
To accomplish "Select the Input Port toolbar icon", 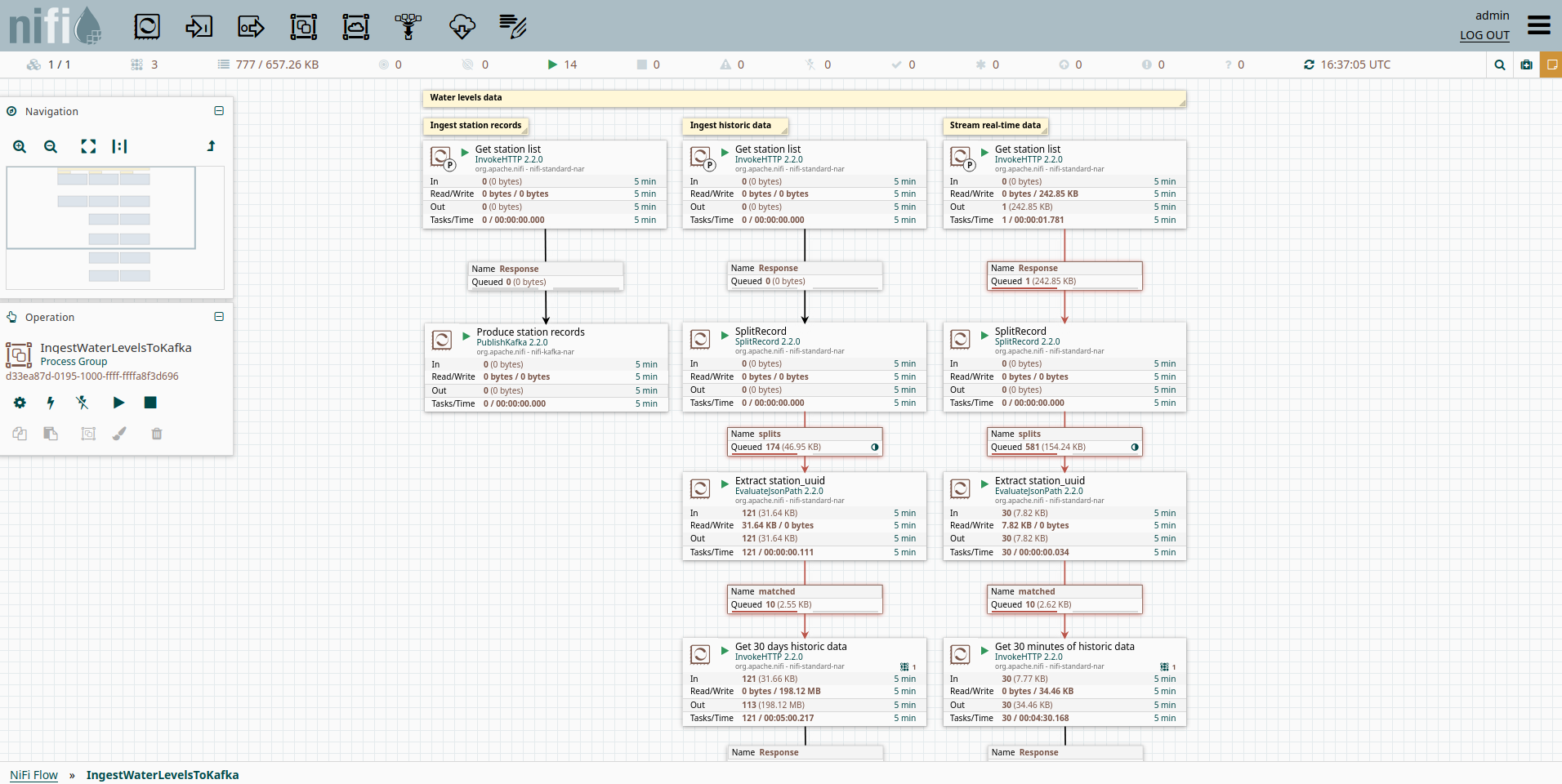I will coord(199,27).
